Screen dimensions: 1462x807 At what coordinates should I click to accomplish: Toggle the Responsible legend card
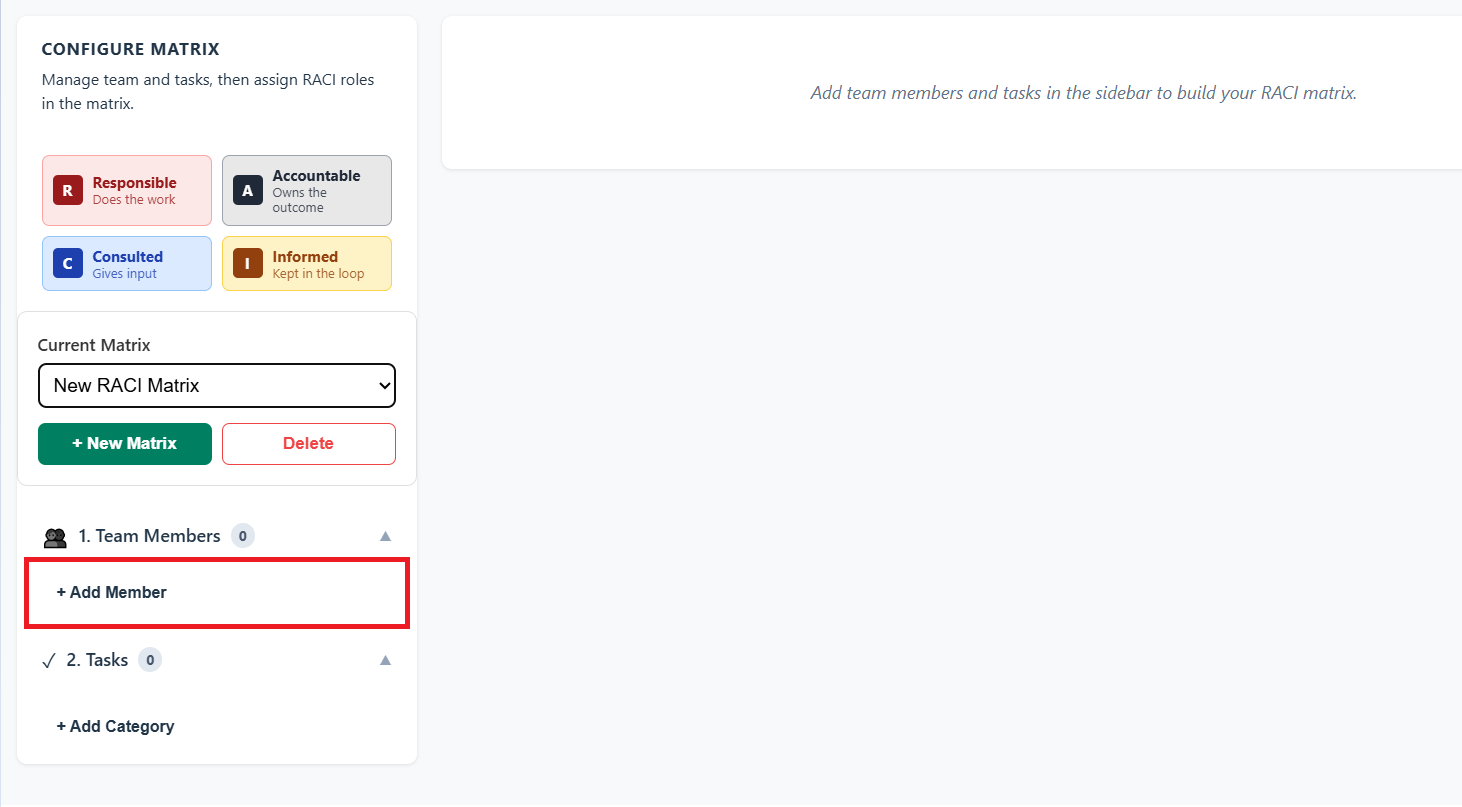click(126, 189)
